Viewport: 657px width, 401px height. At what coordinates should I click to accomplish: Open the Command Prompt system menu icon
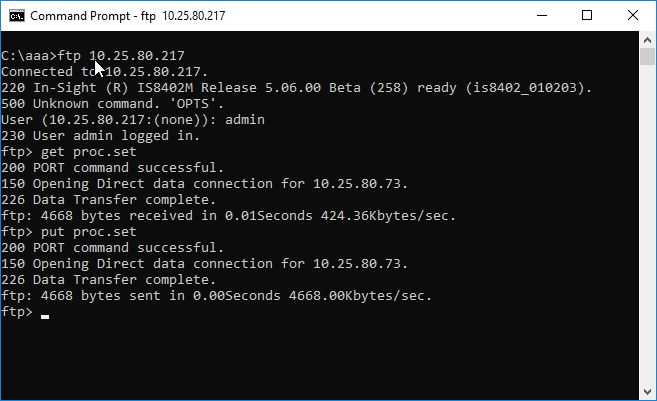[15, 16]
